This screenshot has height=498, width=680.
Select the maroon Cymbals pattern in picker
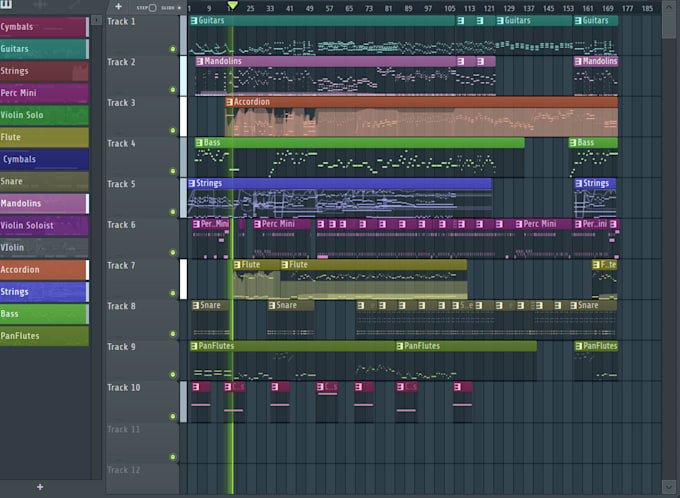pos(44,27)
